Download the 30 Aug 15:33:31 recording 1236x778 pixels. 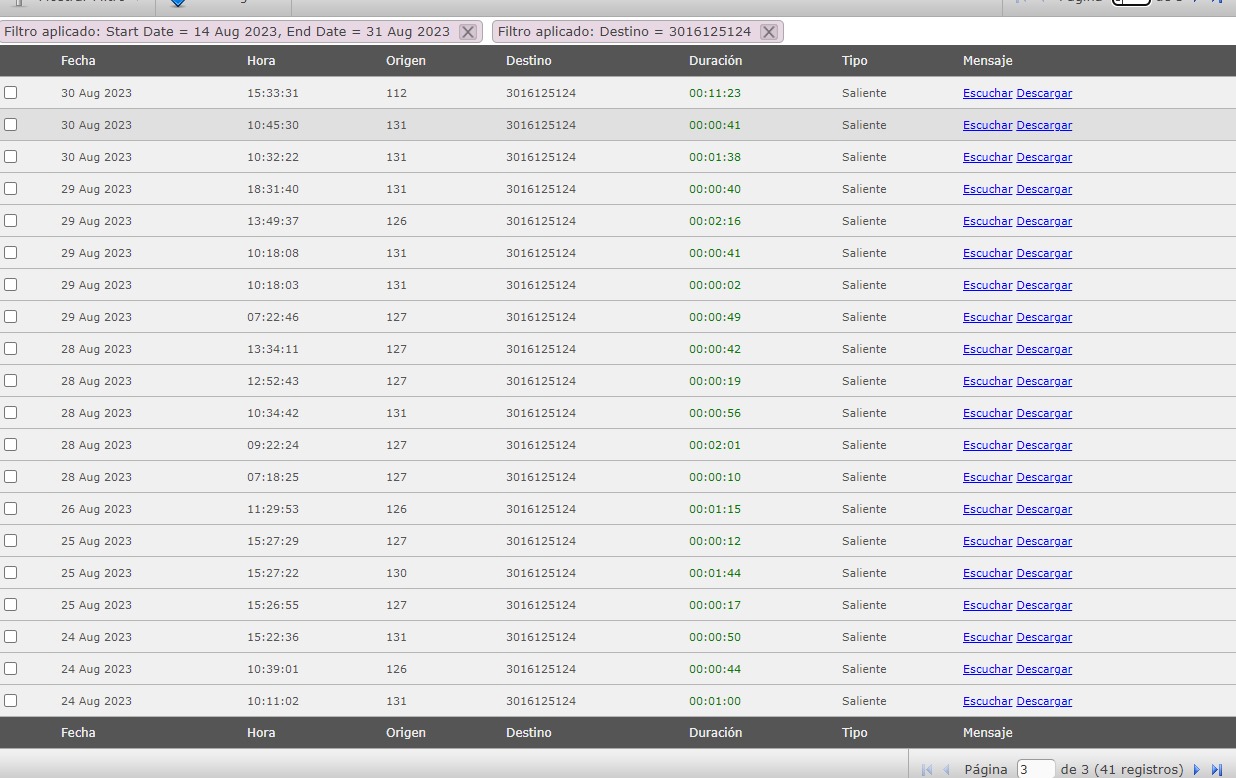[x=1044, y=93]
